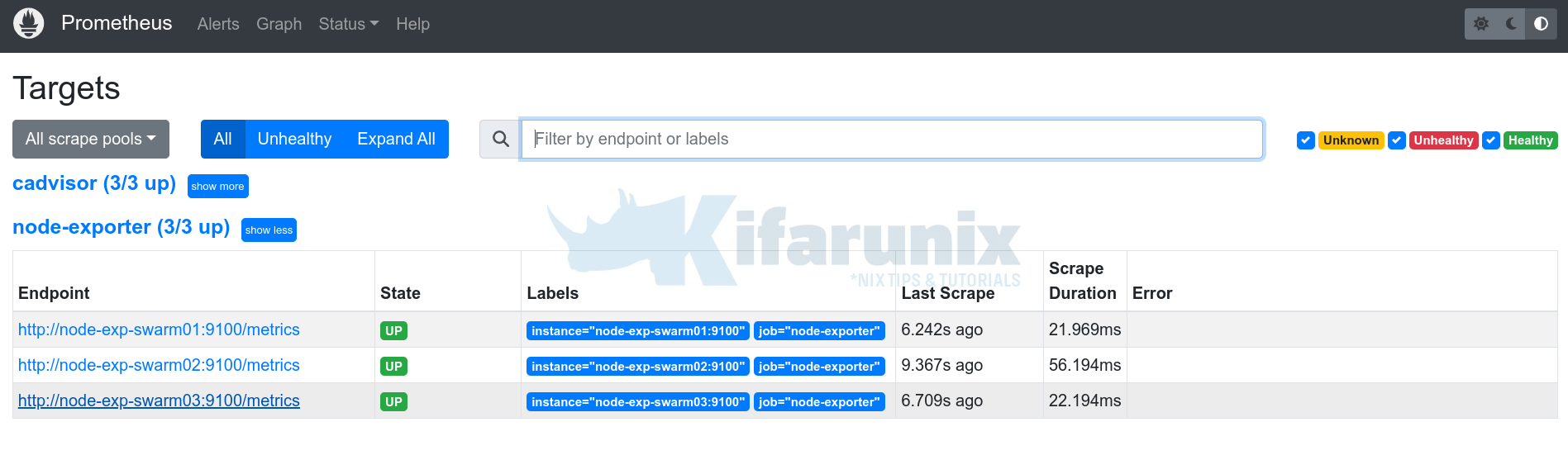Open the node-exp-swarm01 metrics endpoint link
The width and height of the screenshot is (1568, 474).
tap(159, 329)
